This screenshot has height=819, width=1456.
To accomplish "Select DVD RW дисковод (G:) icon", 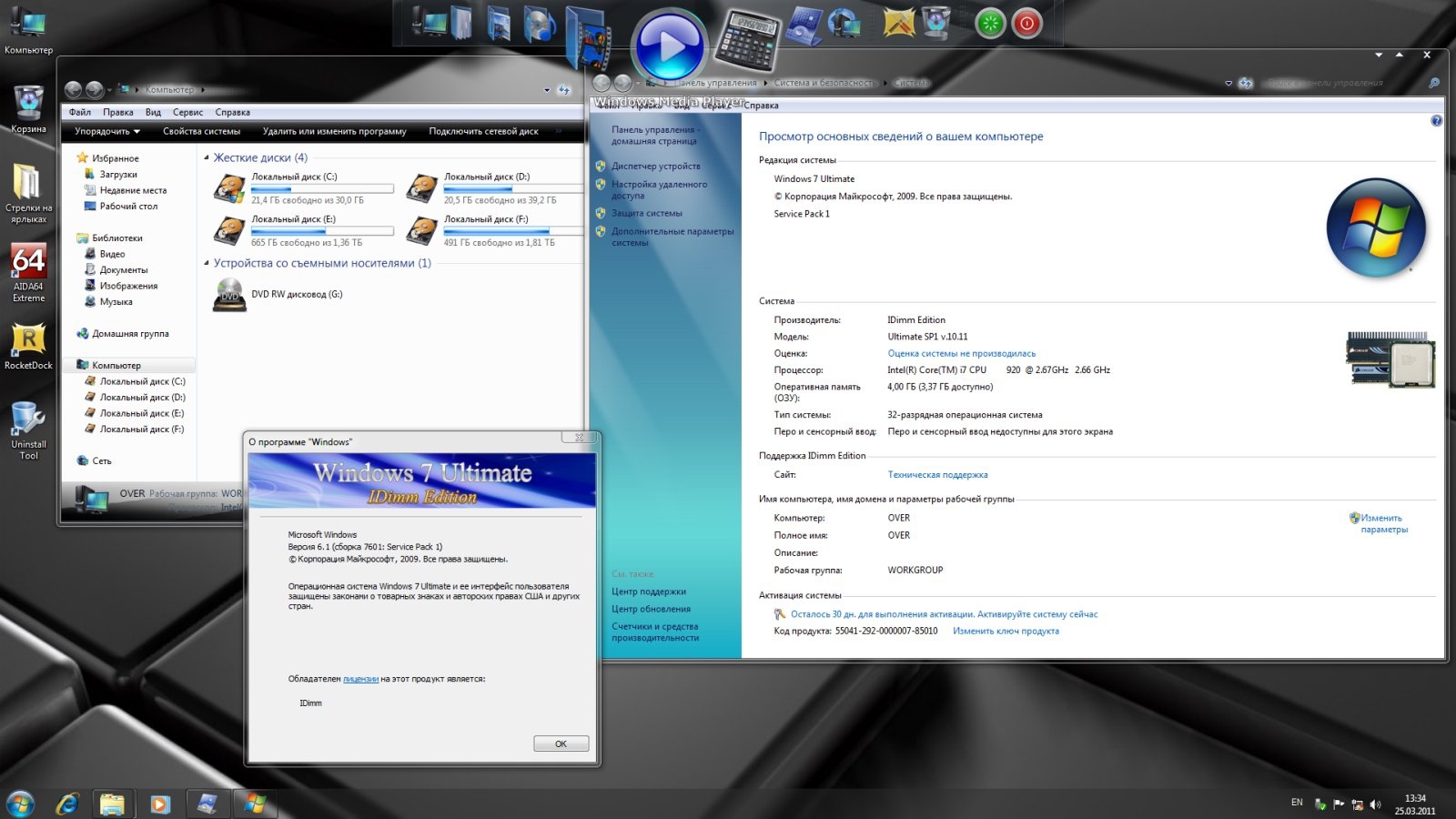I will 230,295.
